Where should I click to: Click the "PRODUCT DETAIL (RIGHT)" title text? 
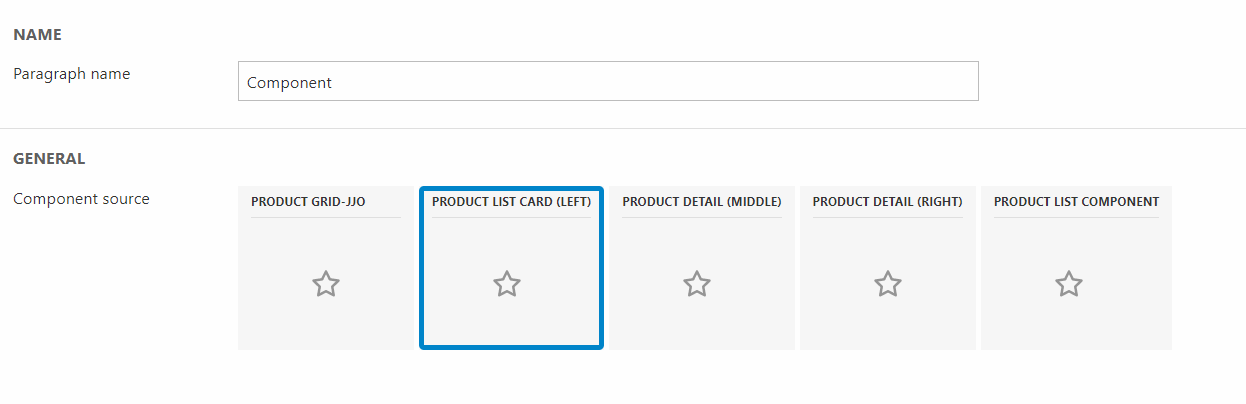(887, 202)
